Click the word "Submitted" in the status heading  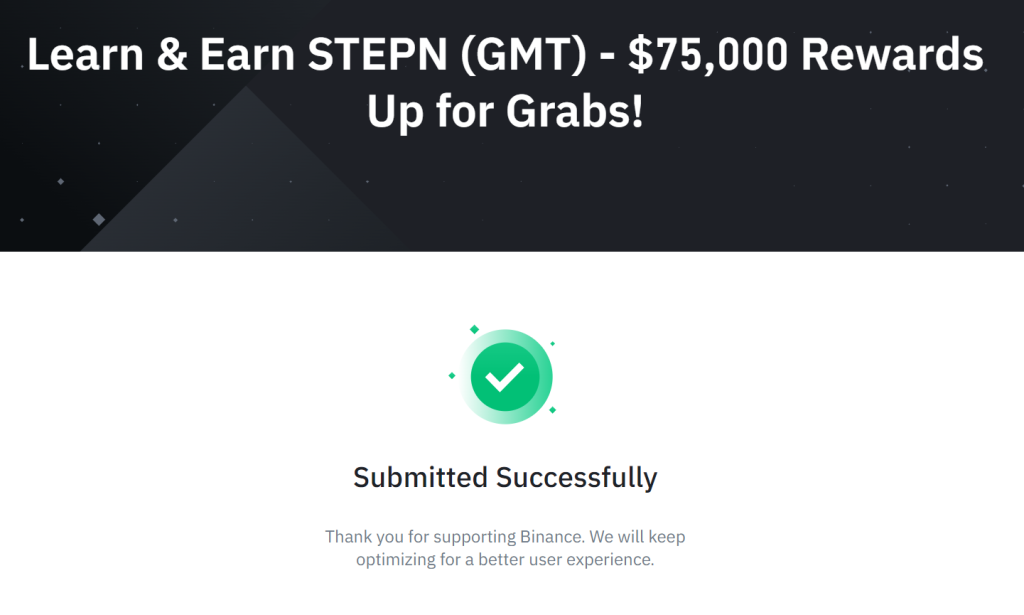[x=421, y=477]
